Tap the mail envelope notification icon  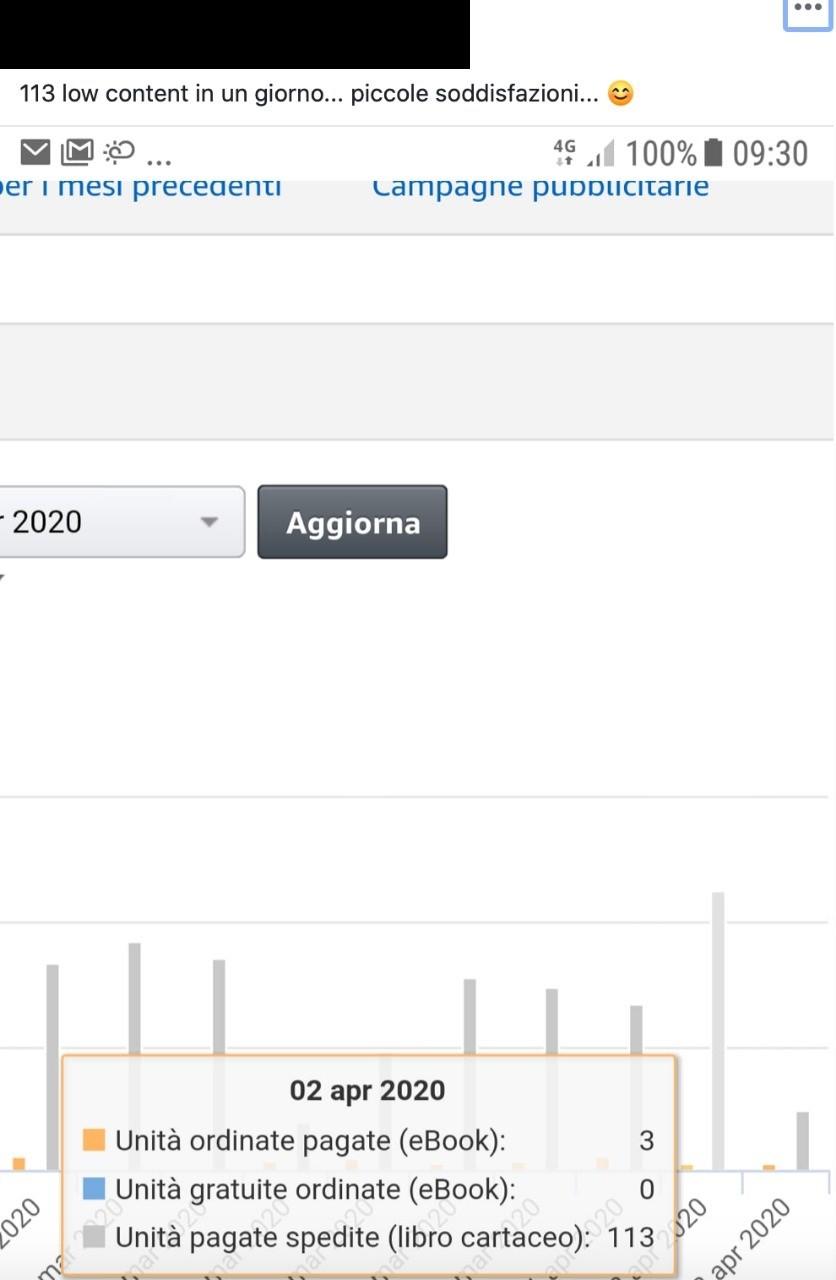click(35, 152)
